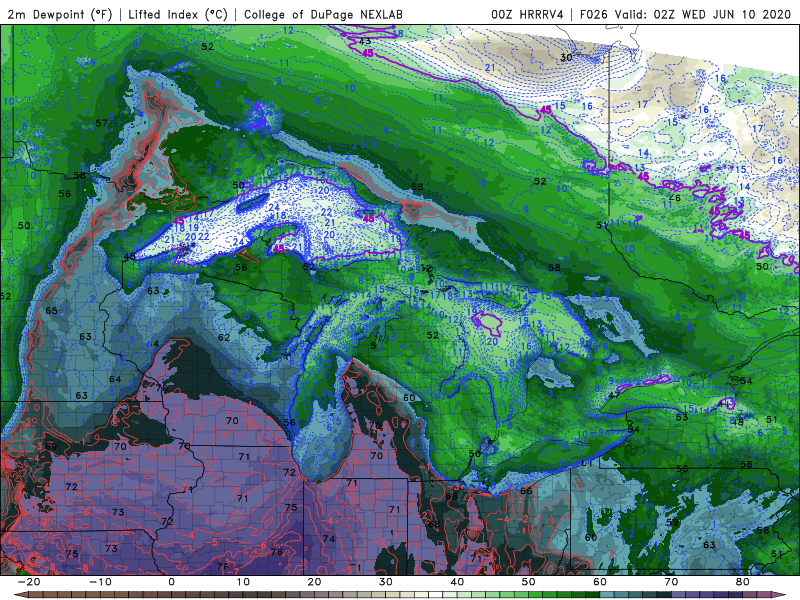The height and width of the screenshot is (600, 800).
Task: Click the "00Z HRRRV4" model run text
Action: (x=527, y=14)
